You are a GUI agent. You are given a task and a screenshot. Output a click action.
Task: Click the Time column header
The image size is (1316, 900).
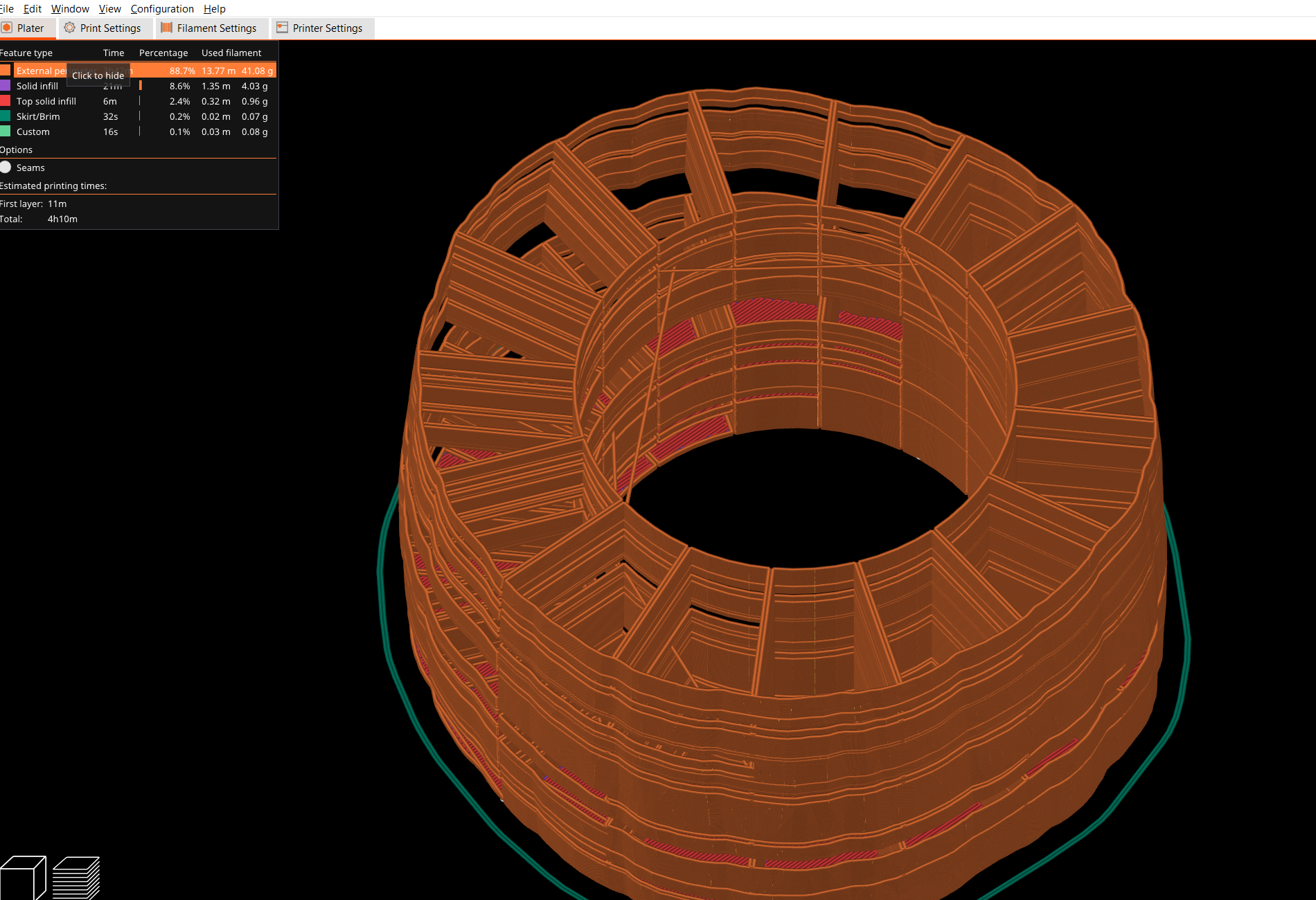tap(114, 53)
